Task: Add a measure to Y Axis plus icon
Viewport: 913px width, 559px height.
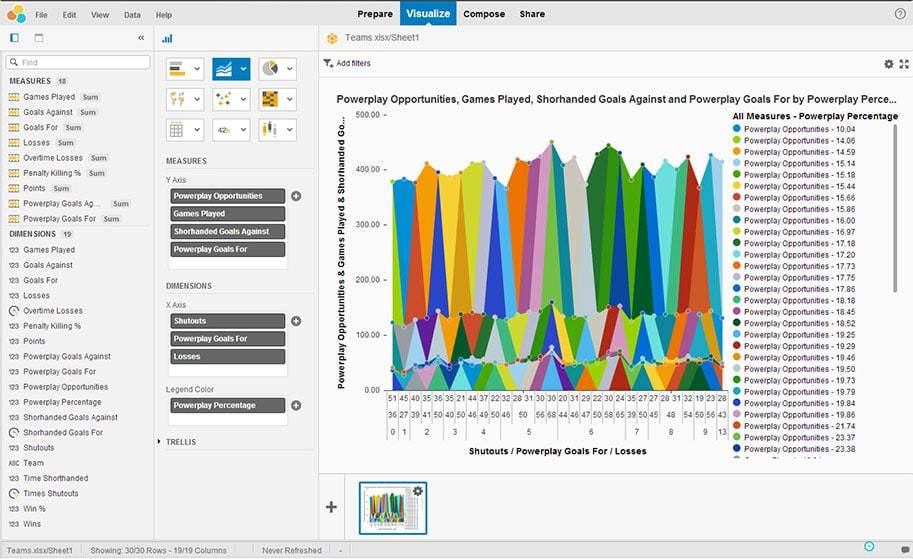Action: 296,196
